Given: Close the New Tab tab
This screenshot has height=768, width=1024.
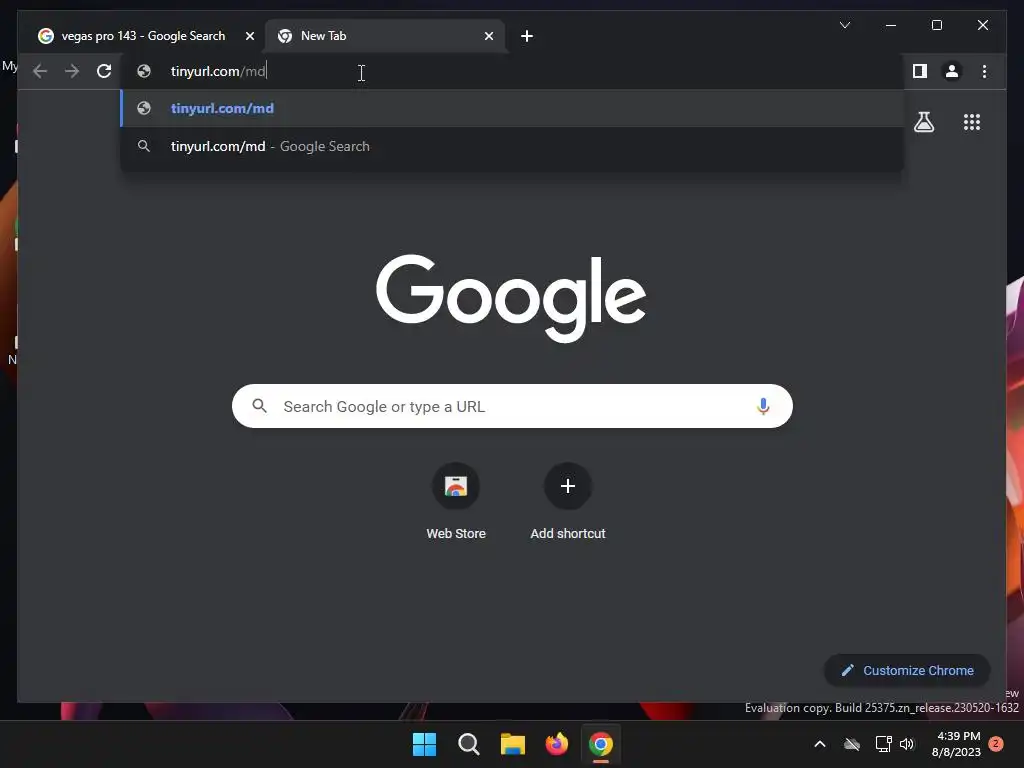Looking at the screenshot, I should (488, 36).
